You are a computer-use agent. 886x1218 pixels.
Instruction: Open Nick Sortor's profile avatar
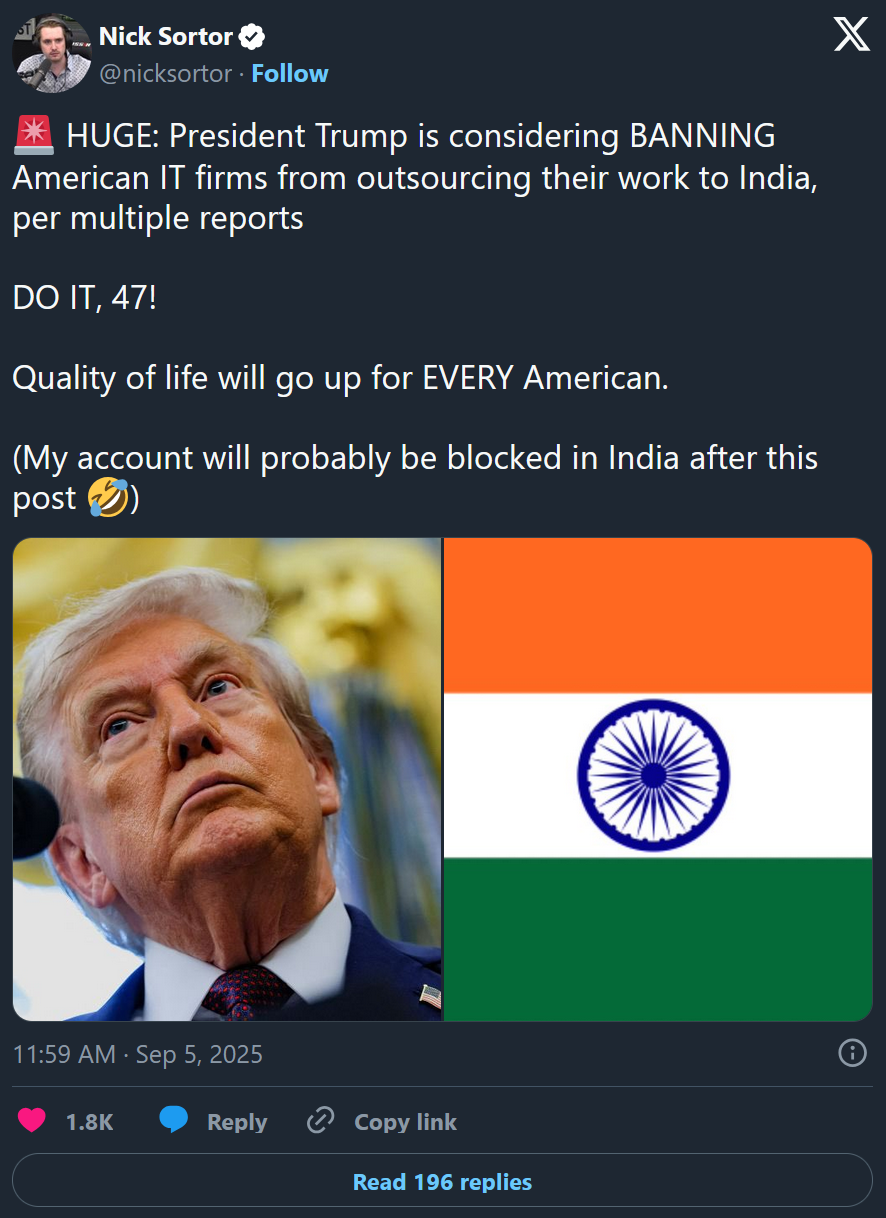point(51,54)
